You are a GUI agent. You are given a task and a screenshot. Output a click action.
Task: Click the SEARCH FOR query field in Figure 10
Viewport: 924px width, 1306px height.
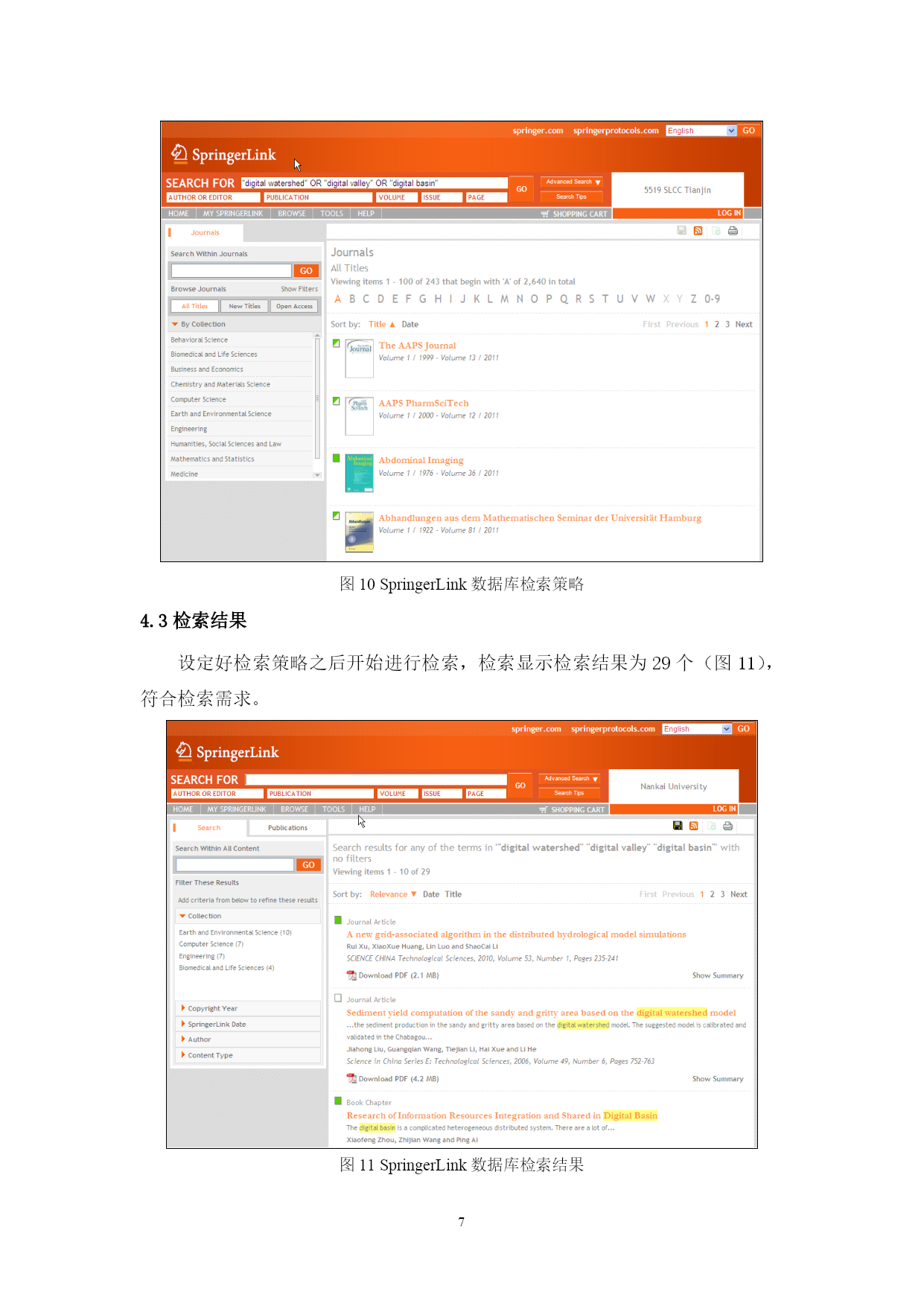(x=375, y=183)
